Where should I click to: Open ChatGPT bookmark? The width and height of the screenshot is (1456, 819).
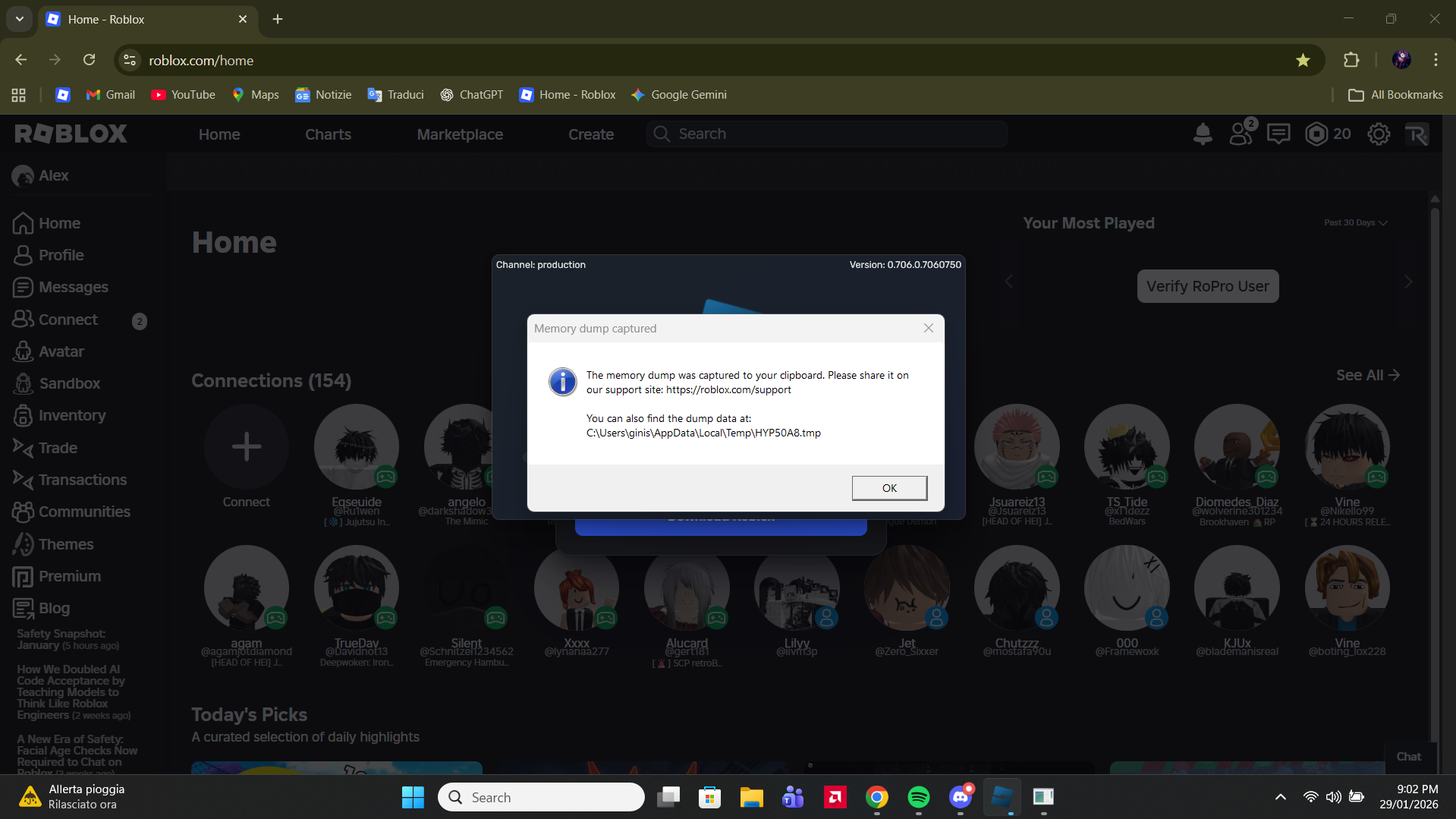pyautogui.click(x=471, y=95)
